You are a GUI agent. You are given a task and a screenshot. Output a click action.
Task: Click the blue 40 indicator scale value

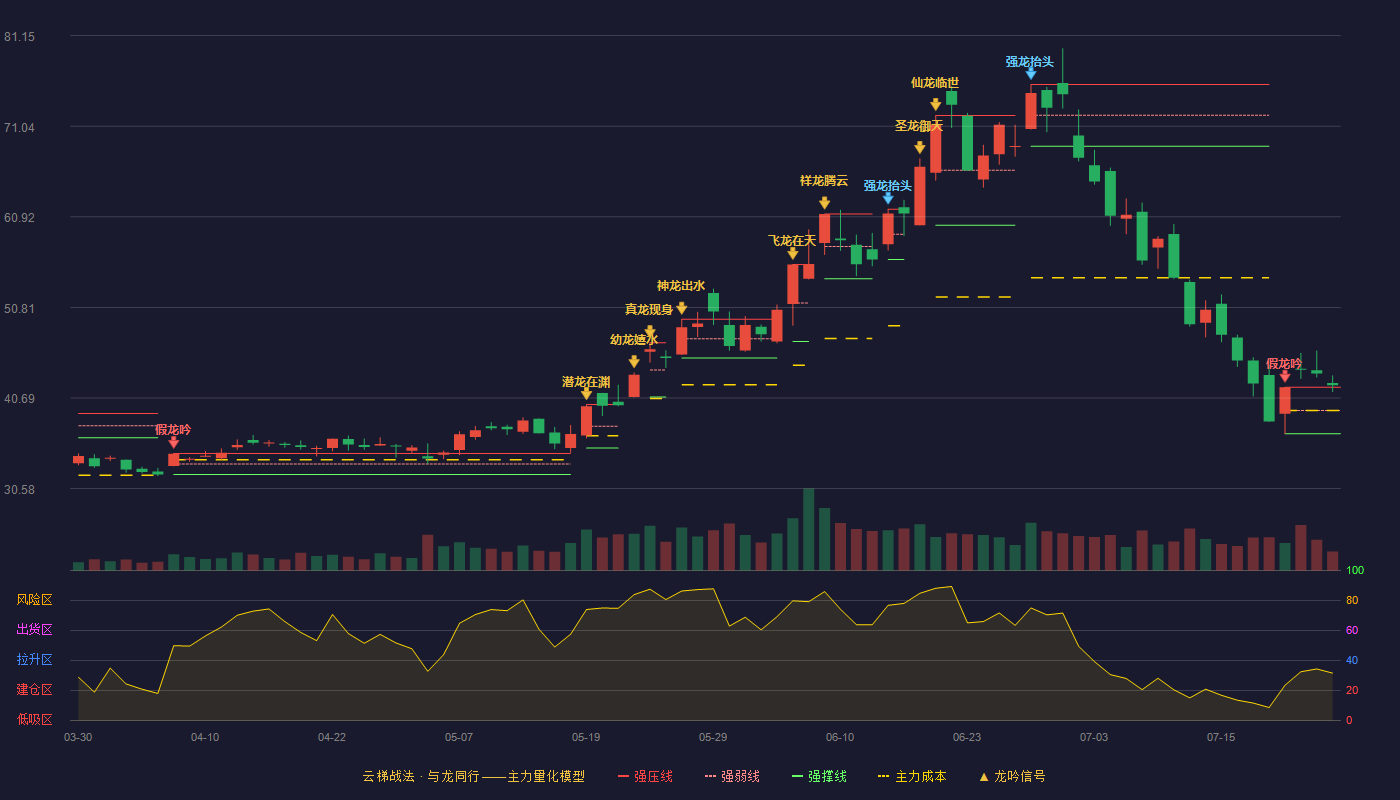click(x=1352, y=661)
